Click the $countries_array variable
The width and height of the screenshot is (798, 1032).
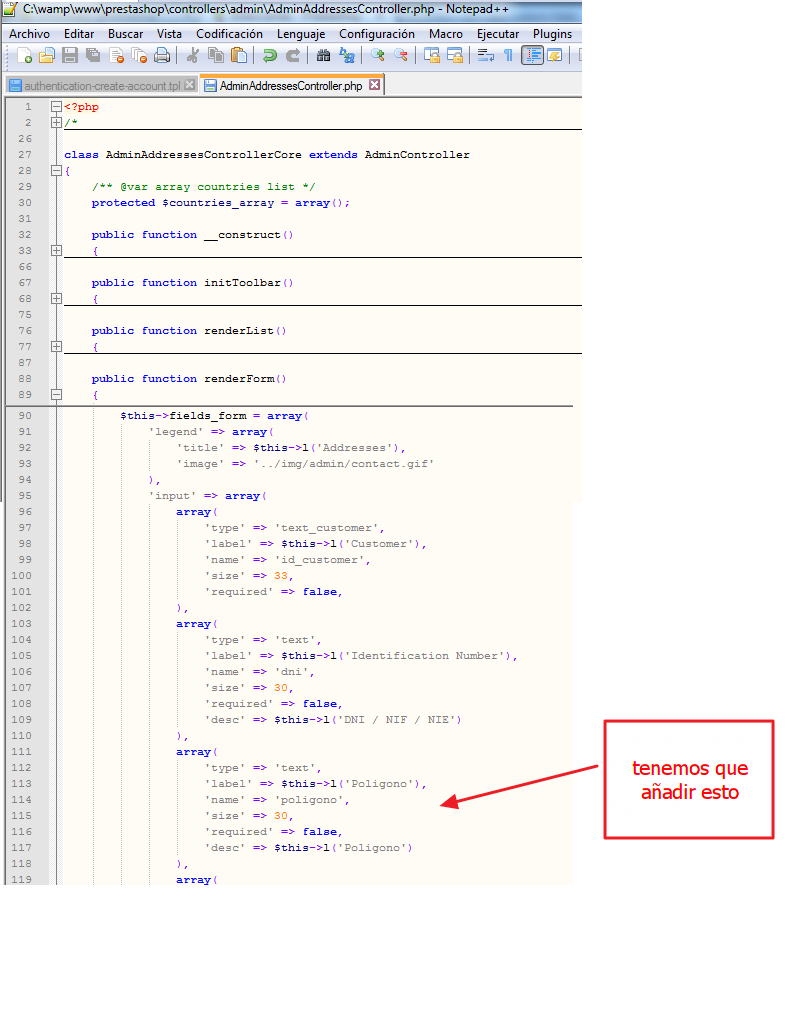click(x=218, y=203)
